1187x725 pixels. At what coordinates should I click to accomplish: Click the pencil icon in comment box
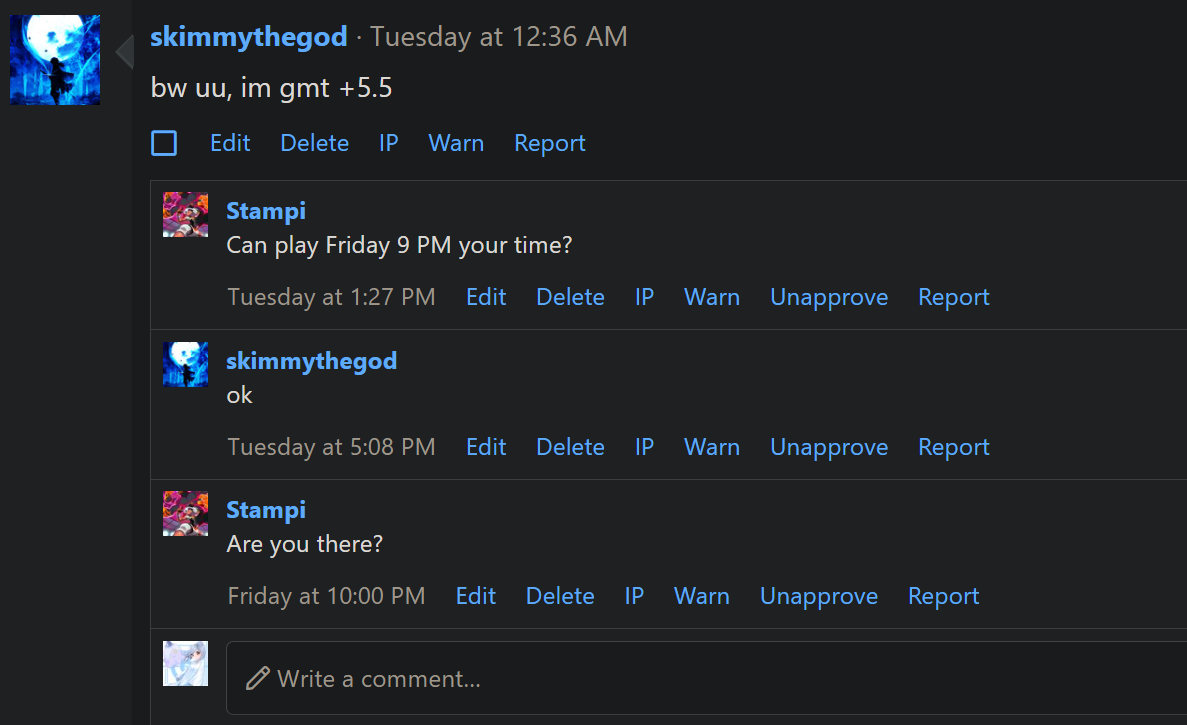pos(257,679)
